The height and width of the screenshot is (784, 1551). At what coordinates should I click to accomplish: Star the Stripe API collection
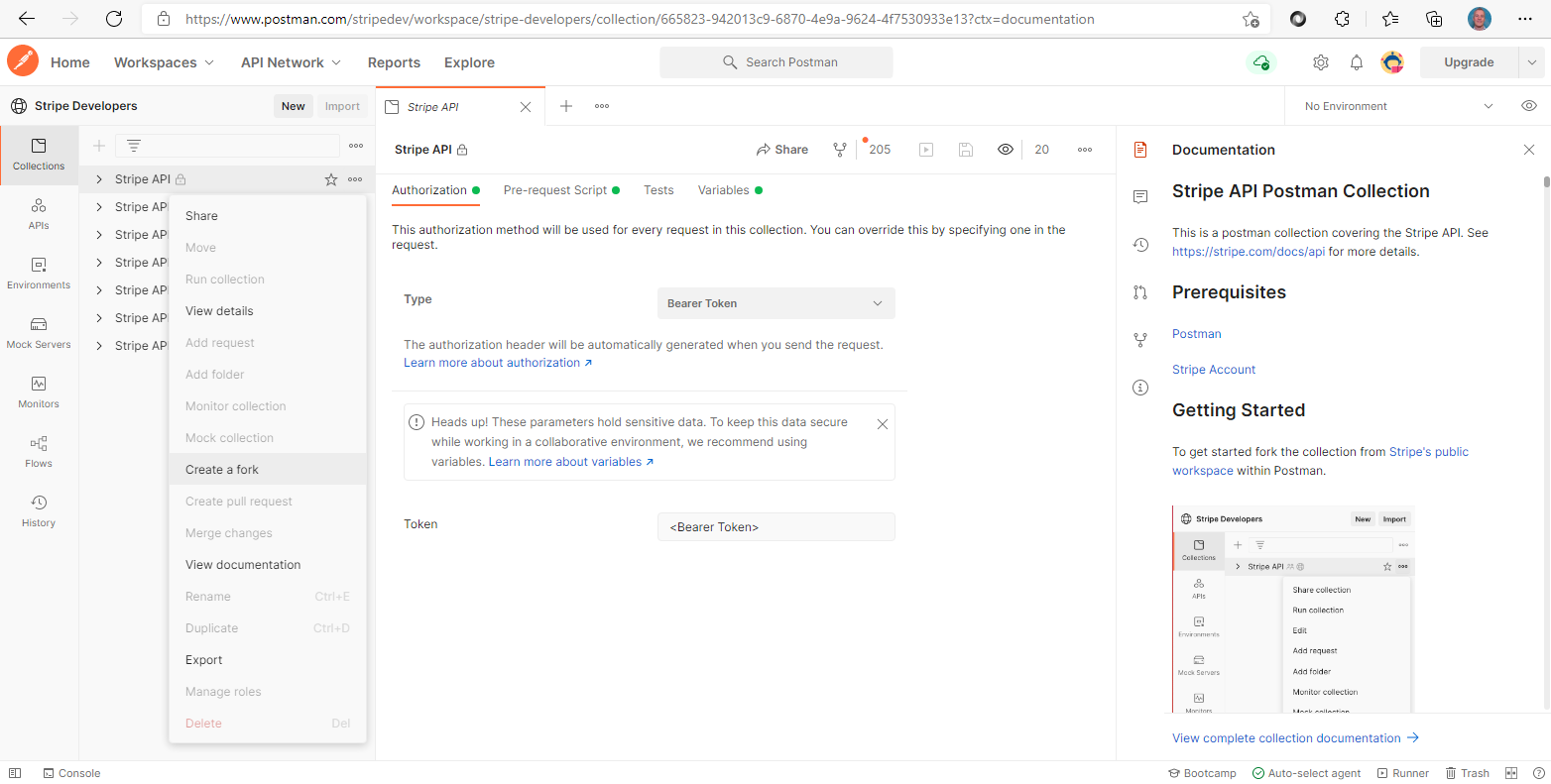click(x=329, y=178)
